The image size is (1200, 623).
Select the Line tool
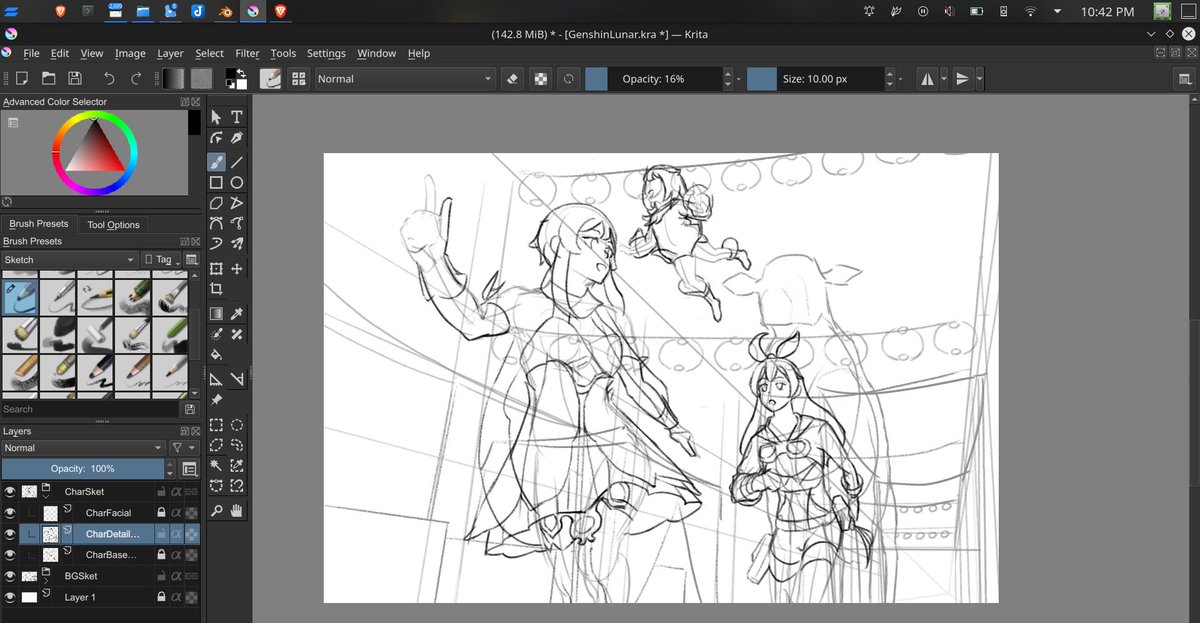pos(237,161)
